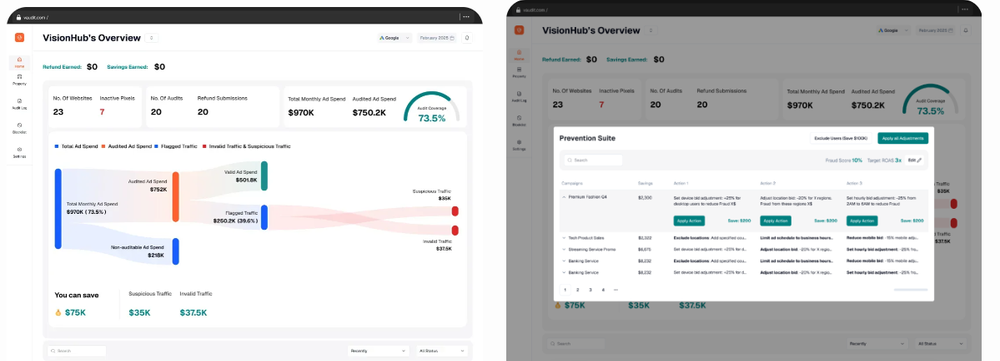Go to page 3 in Prevention Suite
The height and width of the screenshot is (361, 1000).
click(591, 290)
